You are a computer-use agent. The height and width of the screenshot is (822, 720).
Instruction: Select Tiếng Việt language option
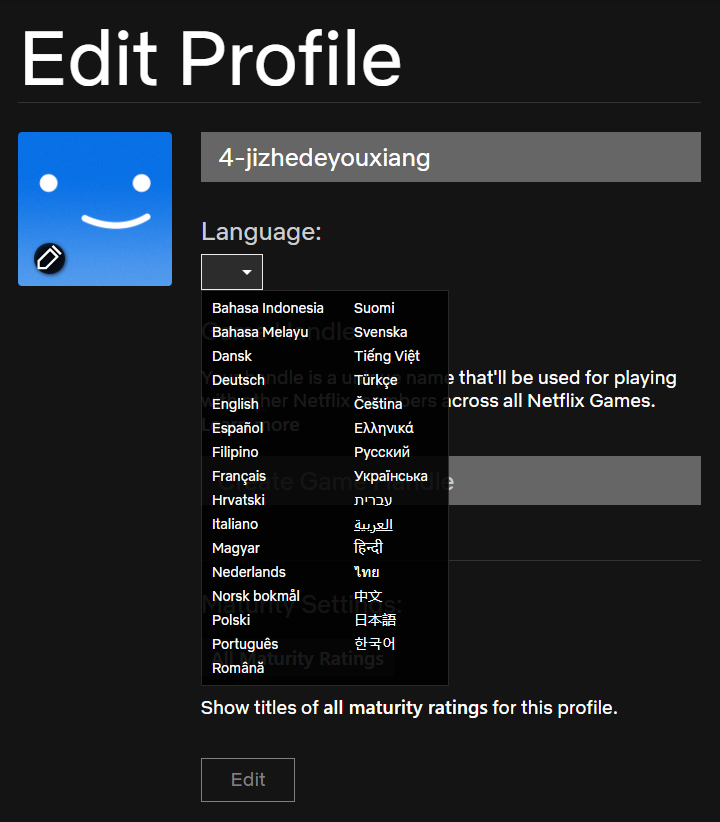coord(387,356)
